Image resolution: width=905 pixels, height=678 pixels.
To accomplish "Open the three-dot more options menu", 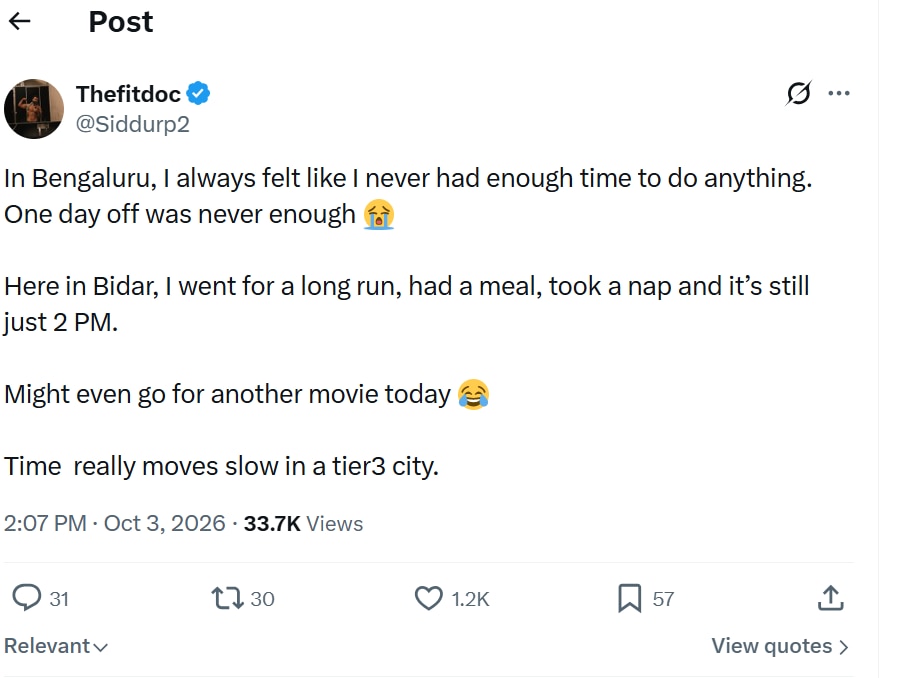I will click(839, 93).
